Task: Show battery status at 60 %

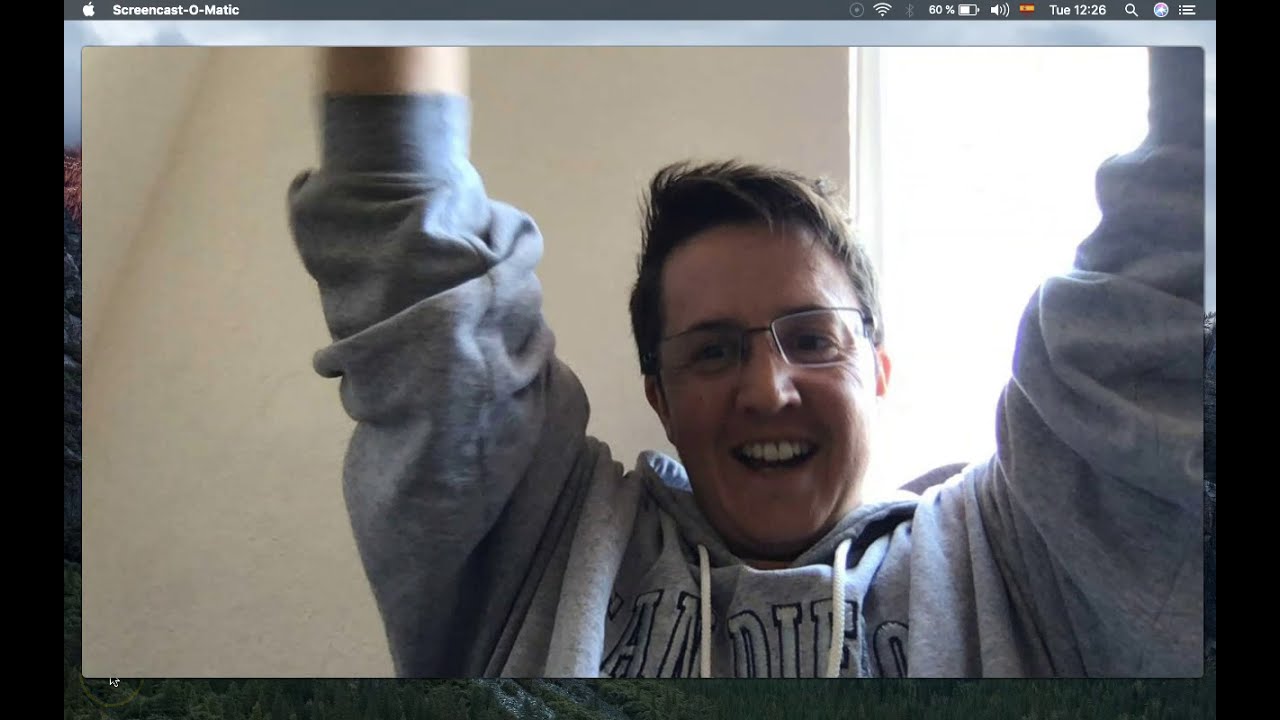Action: click(x=953, y=10)
